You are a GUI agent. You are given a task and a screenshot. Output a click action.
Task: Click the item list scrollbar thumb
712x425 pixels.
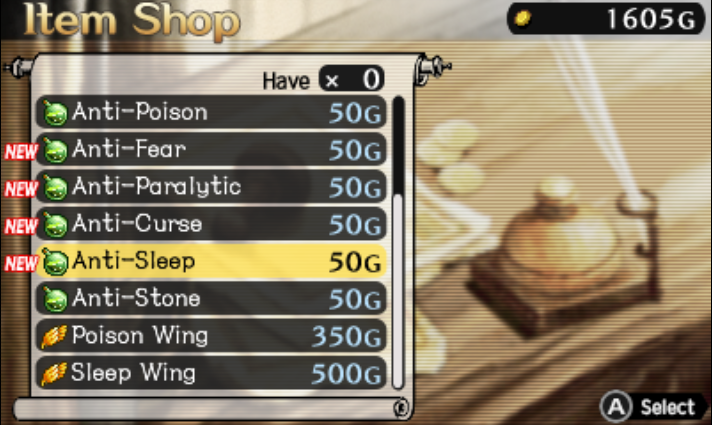pos(398,145)
